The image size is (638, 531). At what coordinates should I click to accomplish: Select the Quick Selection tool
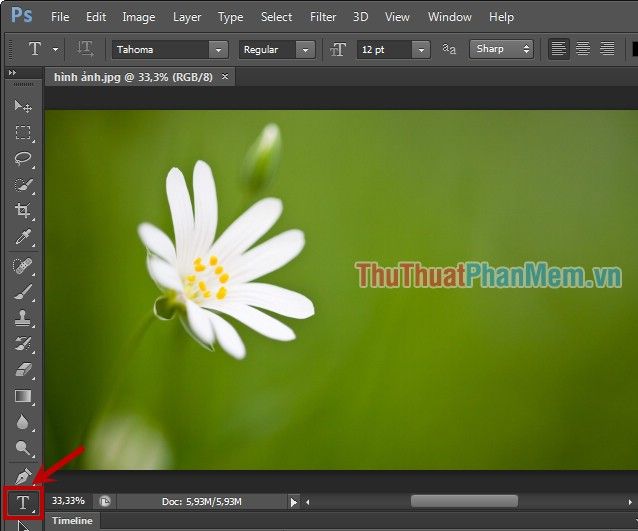[x=23, y=185]
